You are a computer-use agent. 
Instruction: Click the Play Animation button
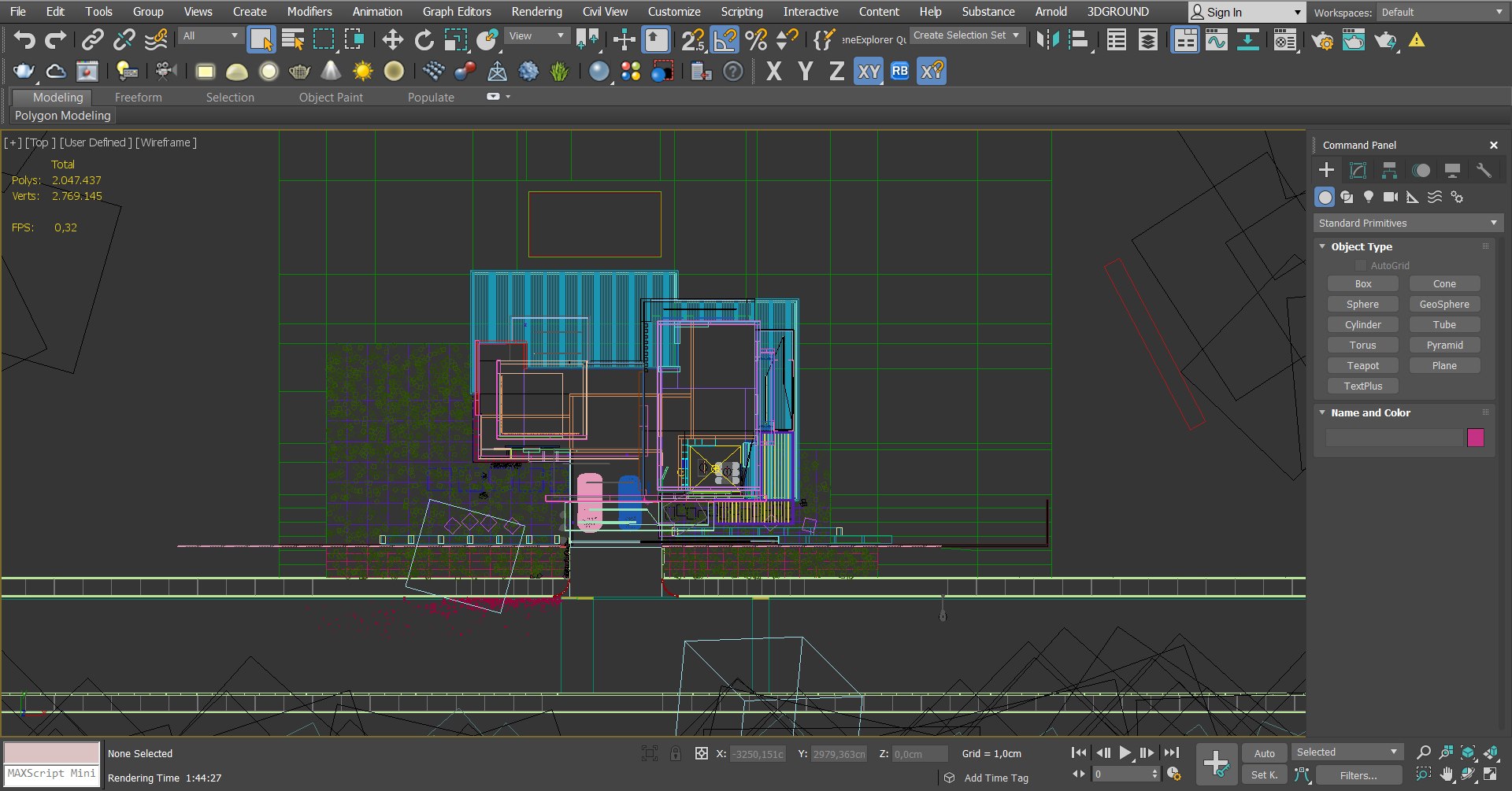point(1125,753)
